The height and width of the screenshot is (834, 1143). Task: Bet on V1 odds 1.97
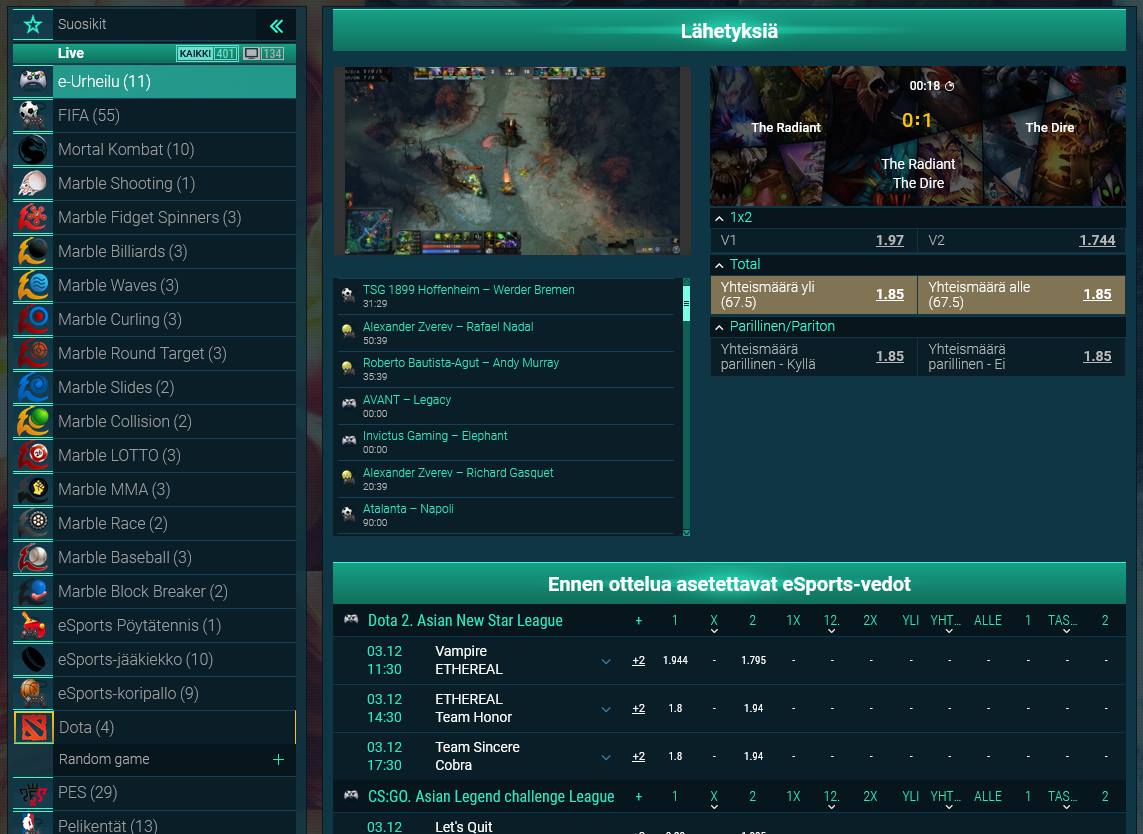point(814,241)
